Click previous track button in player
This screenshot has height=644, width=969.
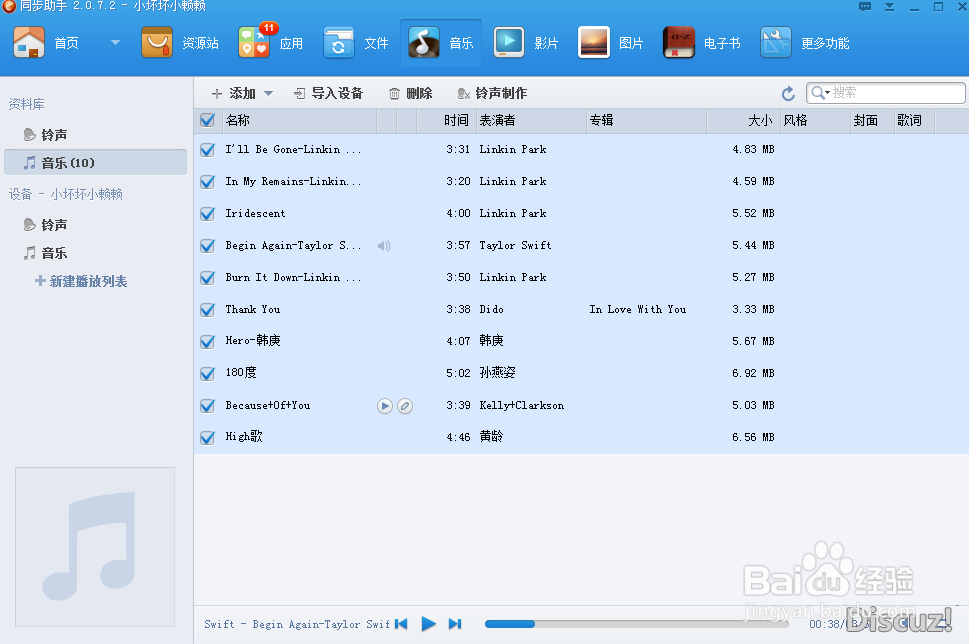pyautogui.click(x=402, y=624)
